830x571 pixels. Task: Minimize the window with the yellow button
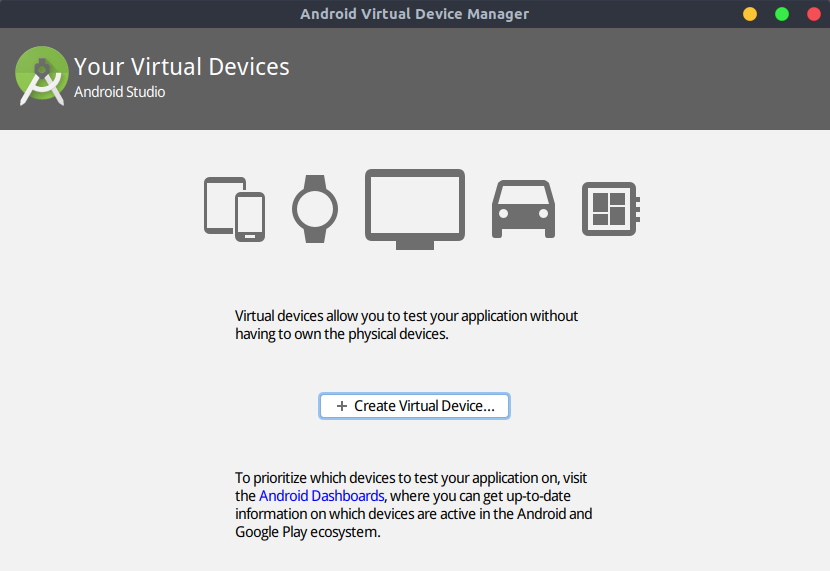point(750,14)
